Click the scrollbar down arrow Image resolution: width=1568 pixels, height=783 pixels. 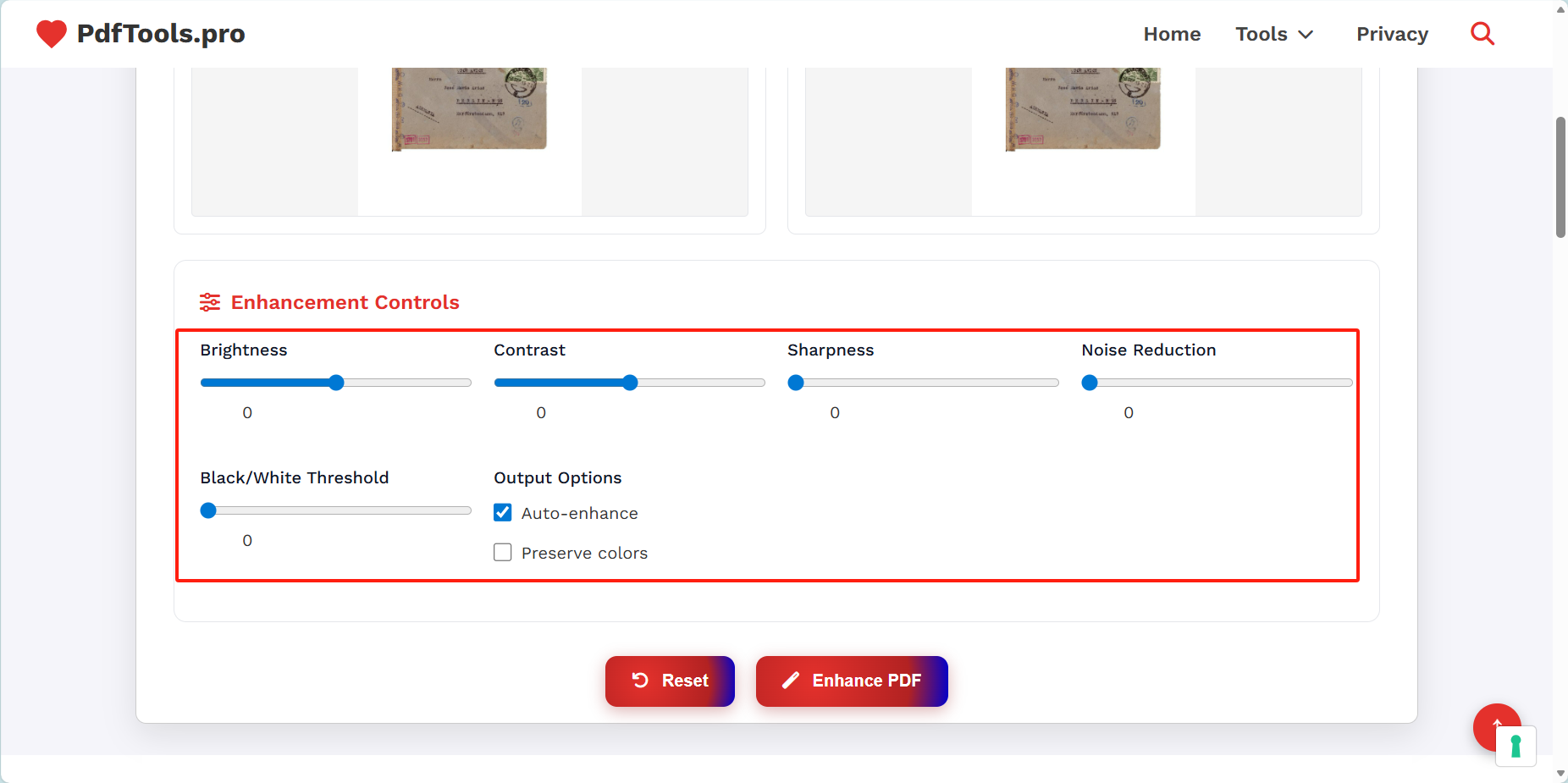pyautogui.click(x=1560, y=774)
